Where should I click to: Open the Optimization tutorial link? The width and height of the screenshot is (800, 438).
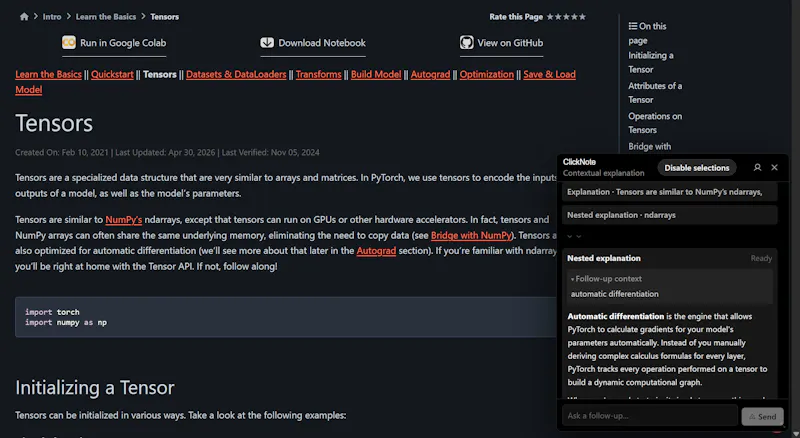coord(487,75)
